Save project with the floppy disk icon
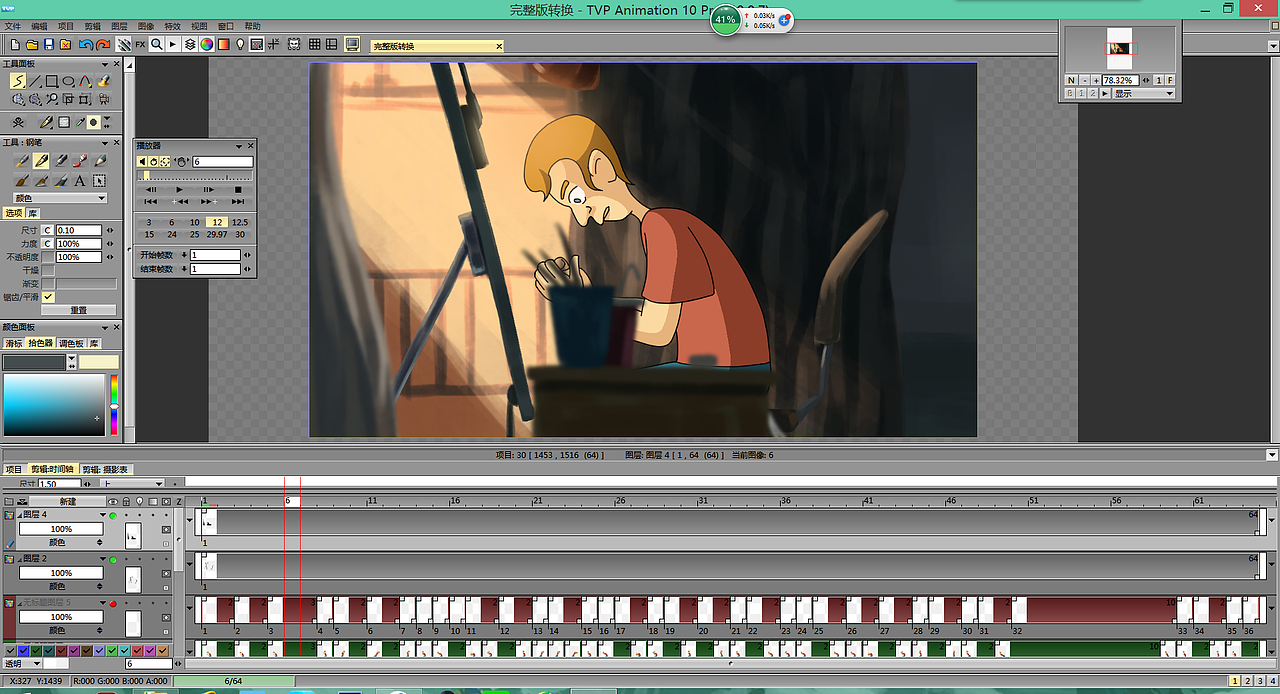Screen dimensions: 1280x694 (x=49, y=44)
